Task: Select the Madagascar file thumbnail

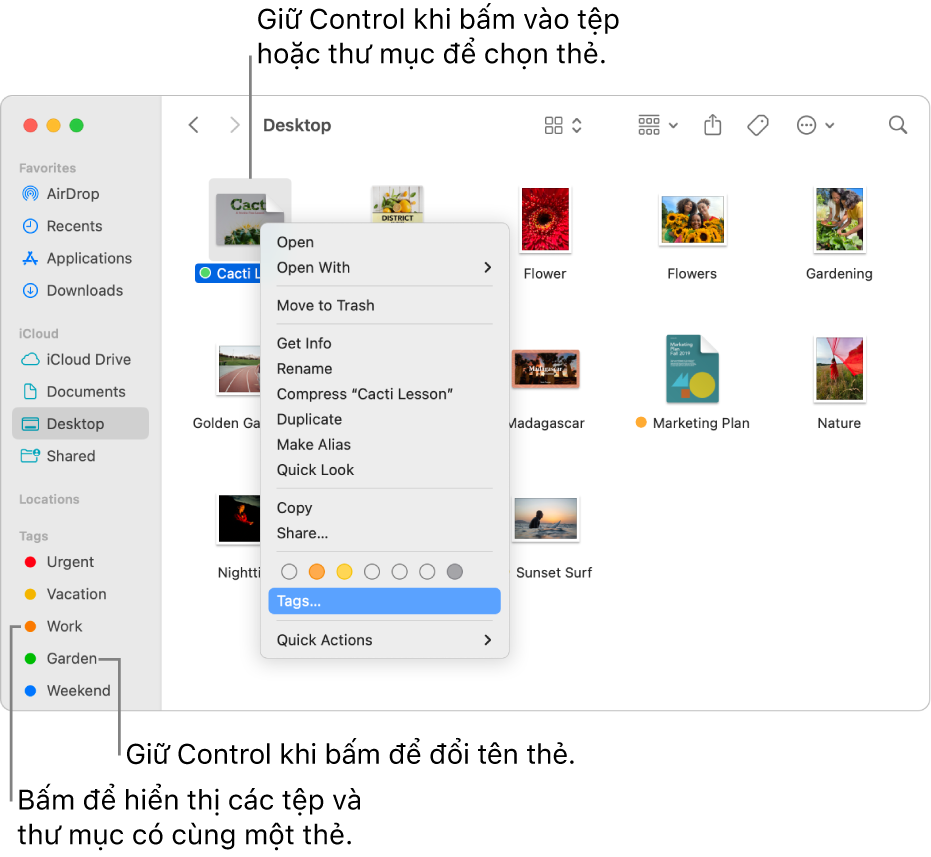Action: [x=545, y=369]
